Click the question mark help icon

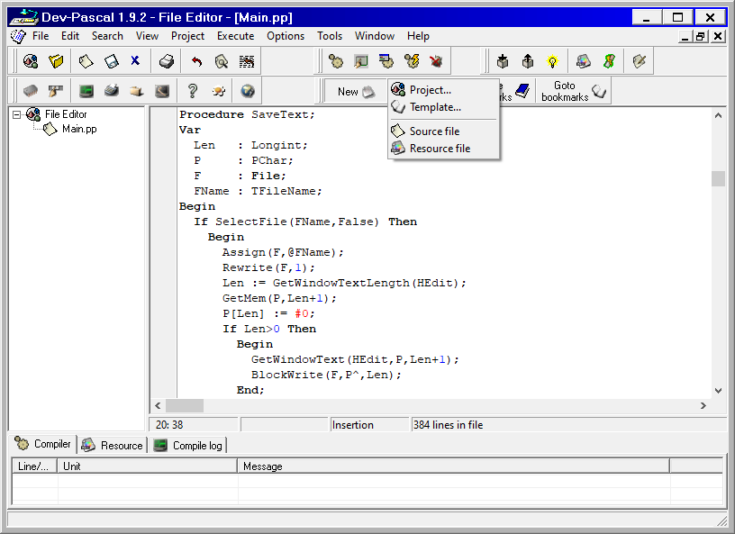tap(192, 91)
